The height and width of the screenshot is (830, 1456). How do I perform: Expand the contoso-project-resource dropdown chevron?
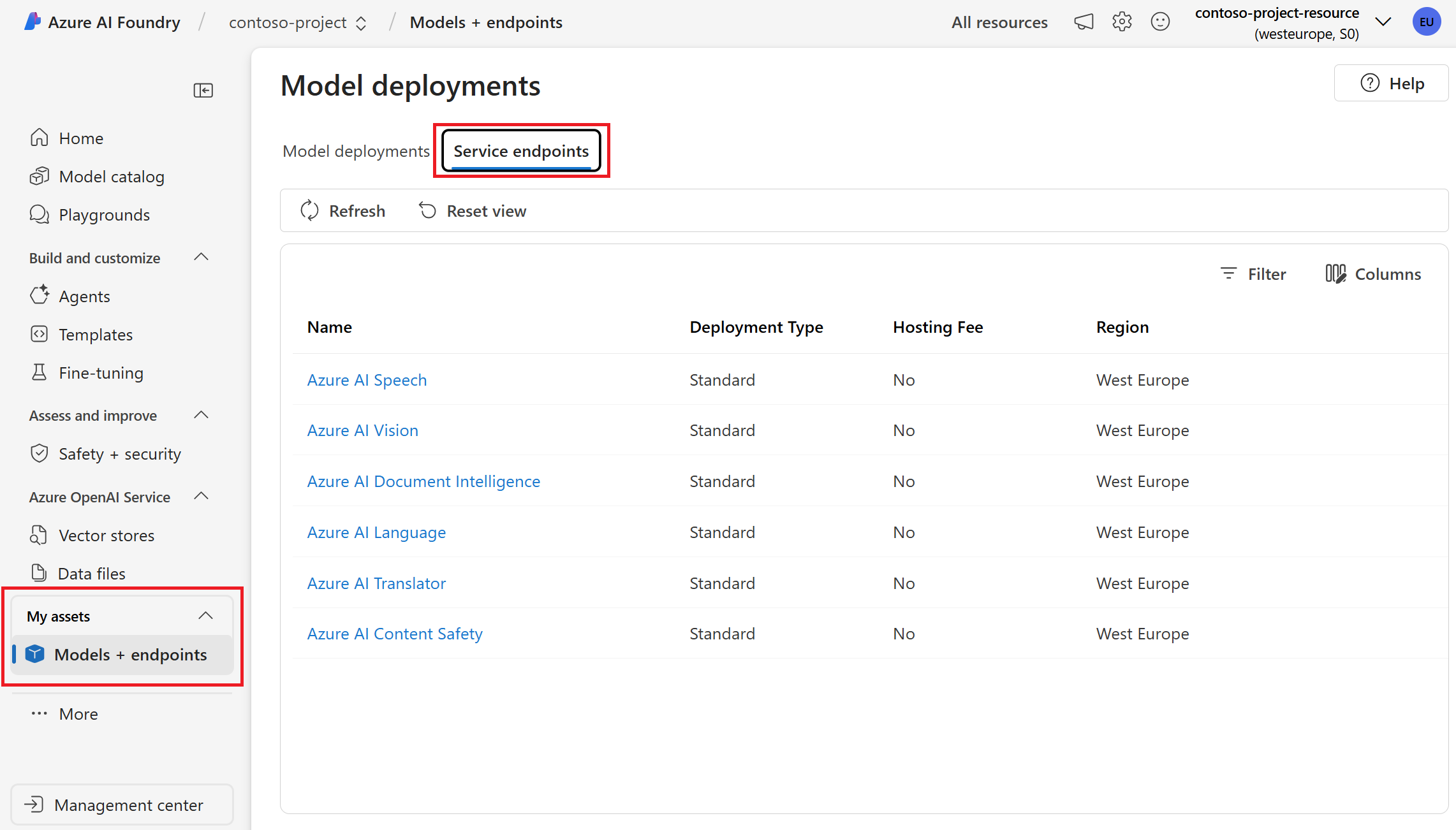[1383, 22]
